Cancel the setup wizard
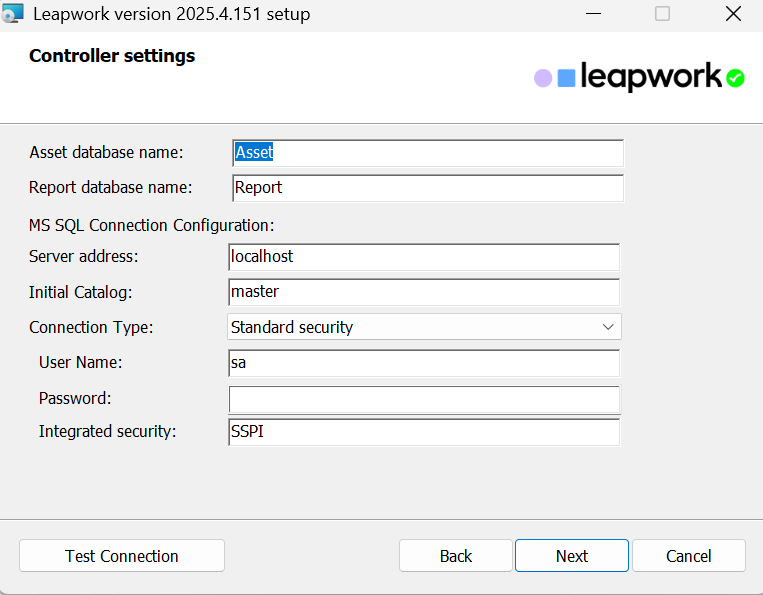Image resolution: width=763 pixels, height=595 pixels. click(x=688, y=556)
